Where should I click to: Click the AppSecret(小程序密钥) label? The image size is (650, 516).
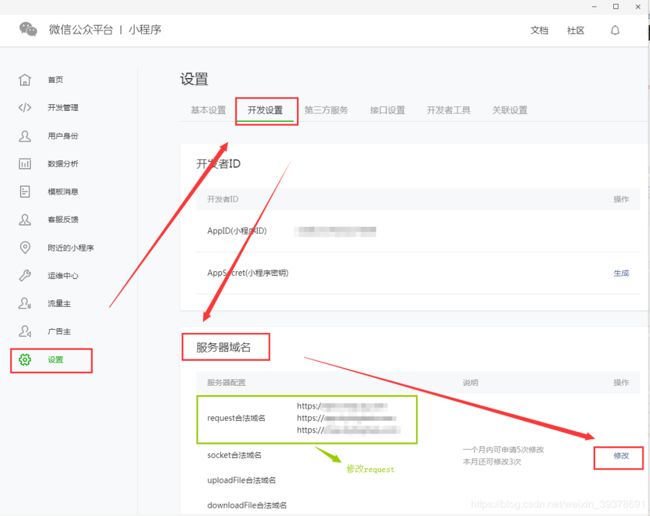pos(248,273)
